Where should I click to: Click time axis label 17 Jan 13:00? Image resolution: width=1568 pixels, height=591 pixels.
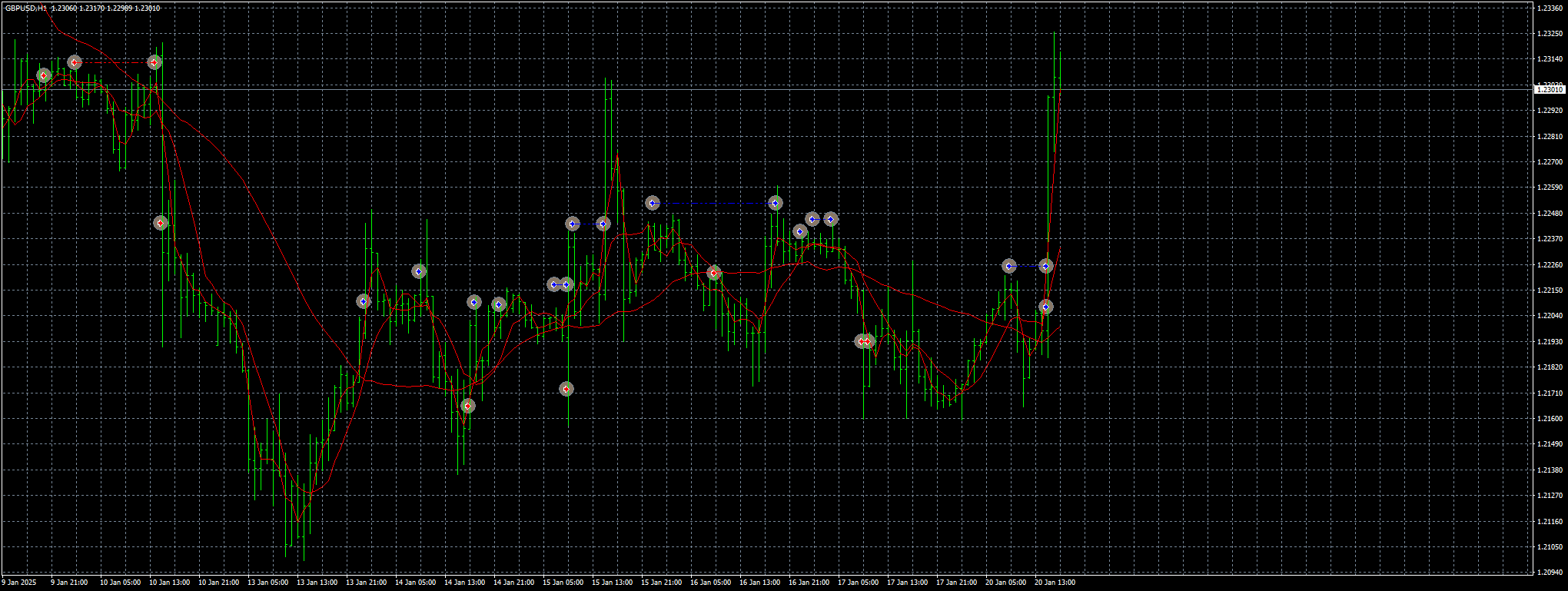(907, 583)
